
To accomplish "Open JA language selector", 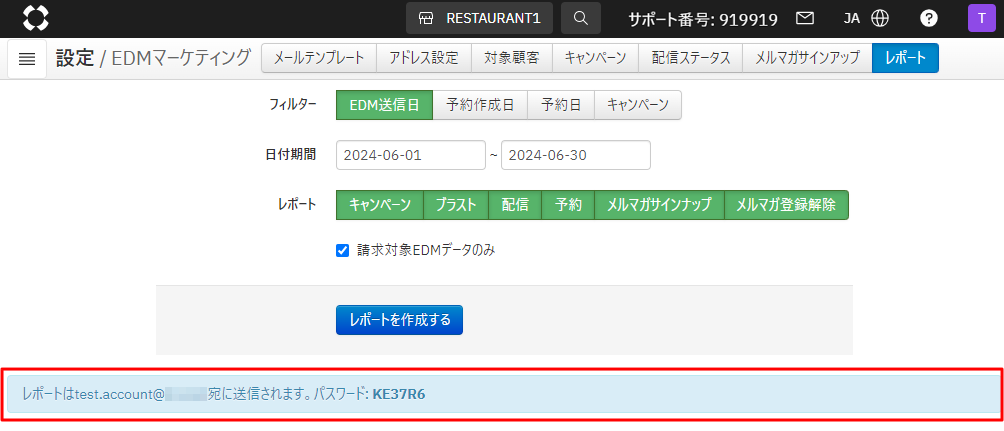I will pos(852,18).
